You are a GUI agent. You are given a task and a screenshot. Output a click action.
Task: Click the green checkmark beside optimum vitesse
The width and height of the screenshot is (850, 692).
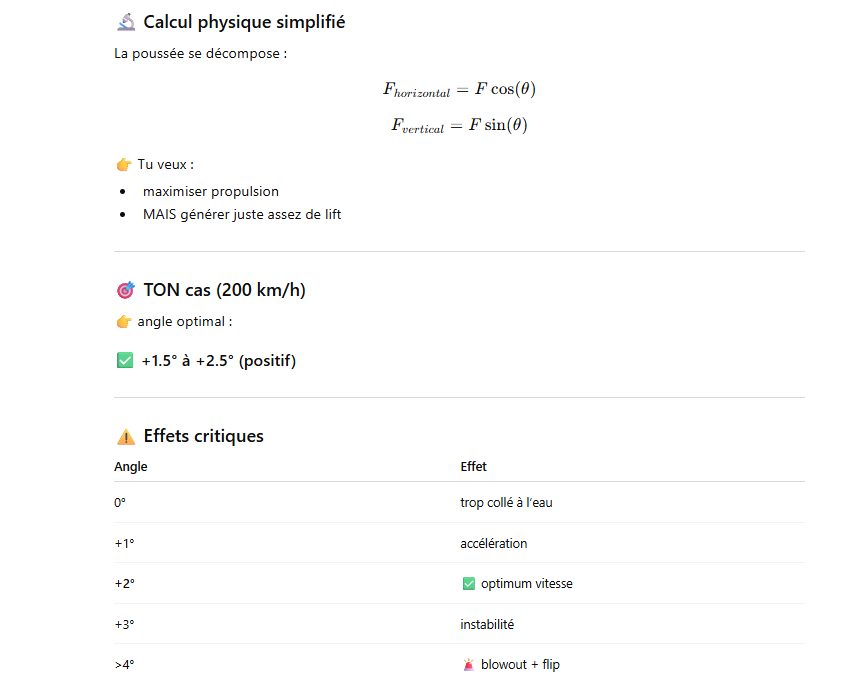point(469,584)
